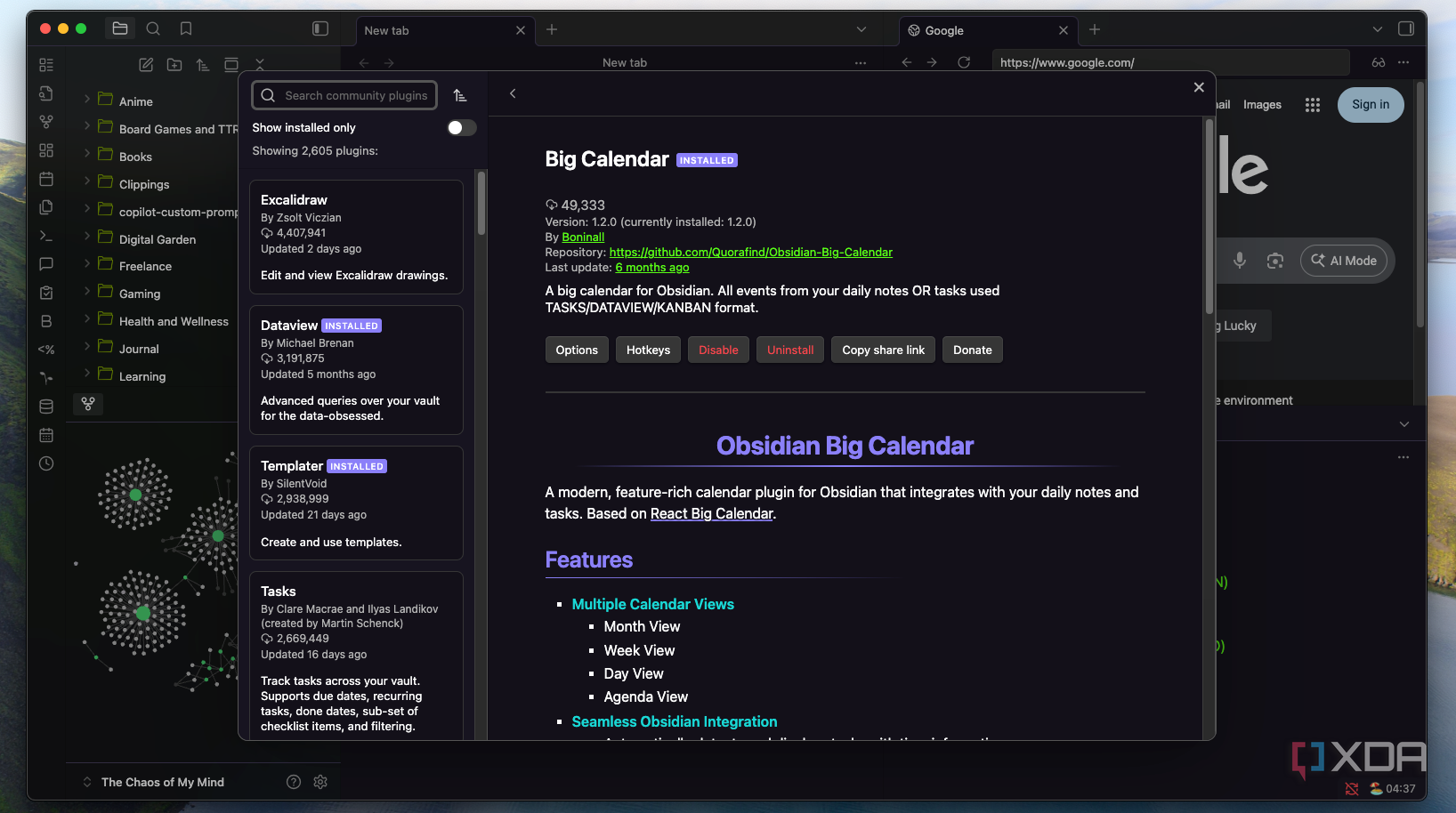1456x813 pixels.
Task: Open the file explorer folder icon in the tab bar
Action: [x=120, y=28]
